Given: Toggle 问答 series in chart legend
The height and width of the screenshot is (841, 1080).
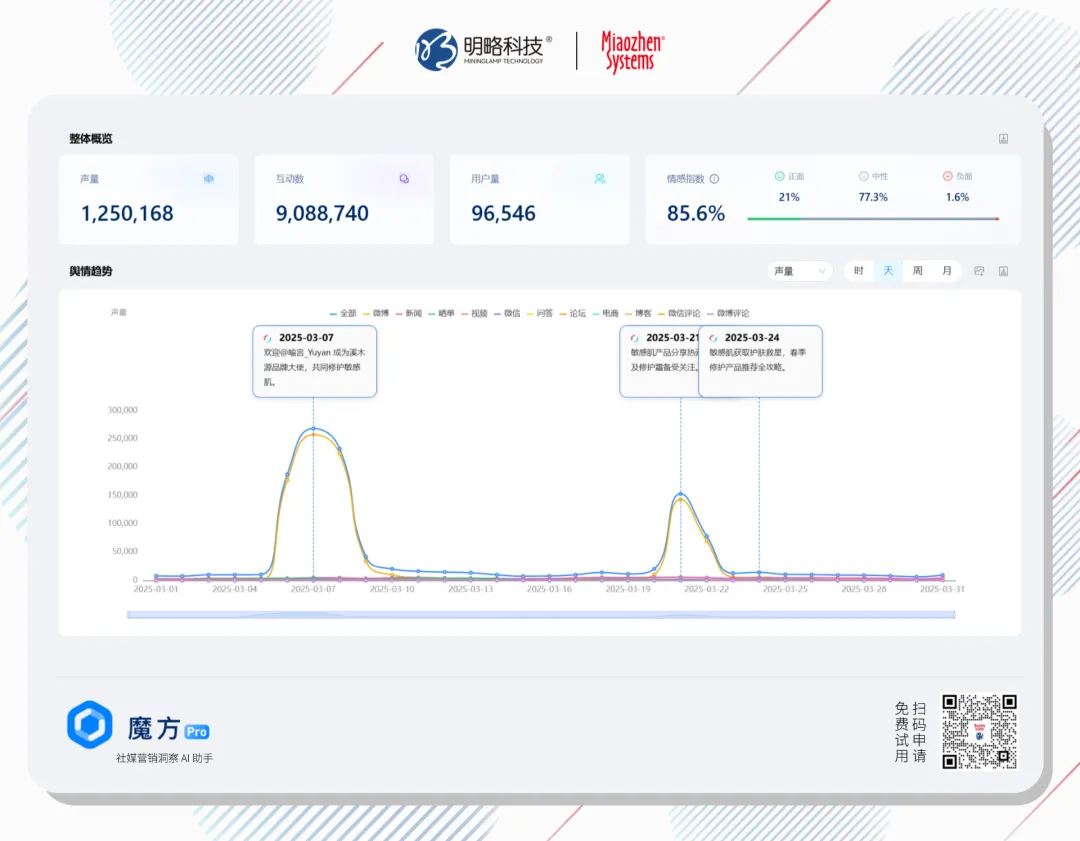Looking at the screenshot, I should pyautogui.click(x=540, y=313).
